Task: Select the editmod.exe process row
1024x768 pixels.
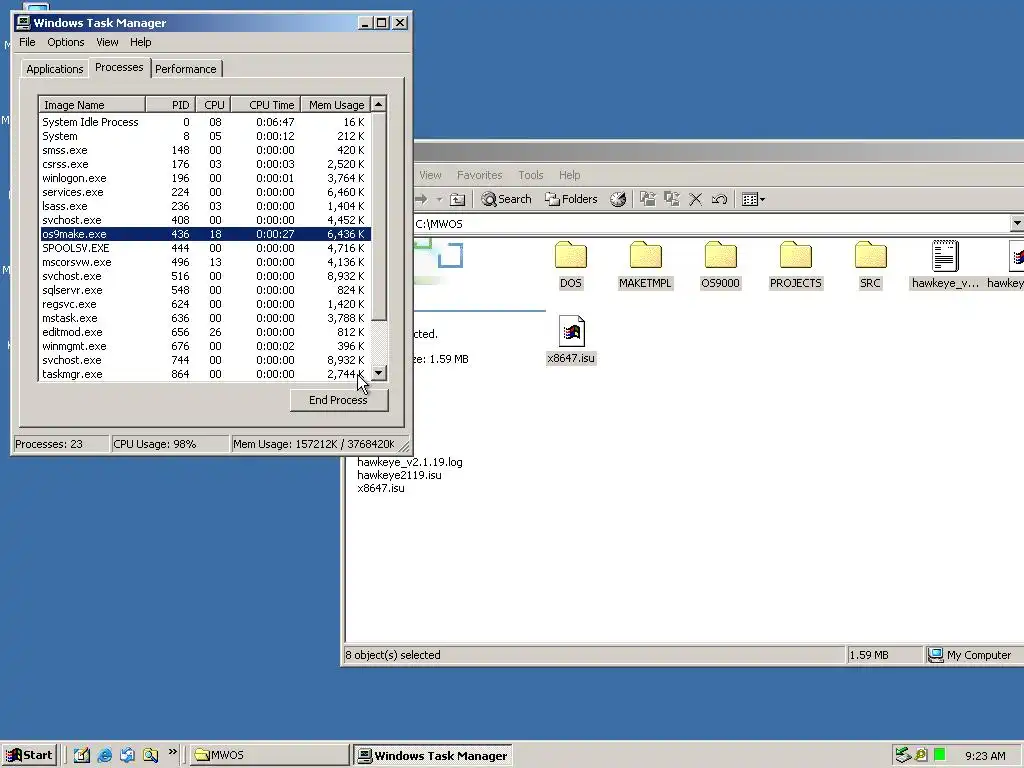Action: (205, 332)
